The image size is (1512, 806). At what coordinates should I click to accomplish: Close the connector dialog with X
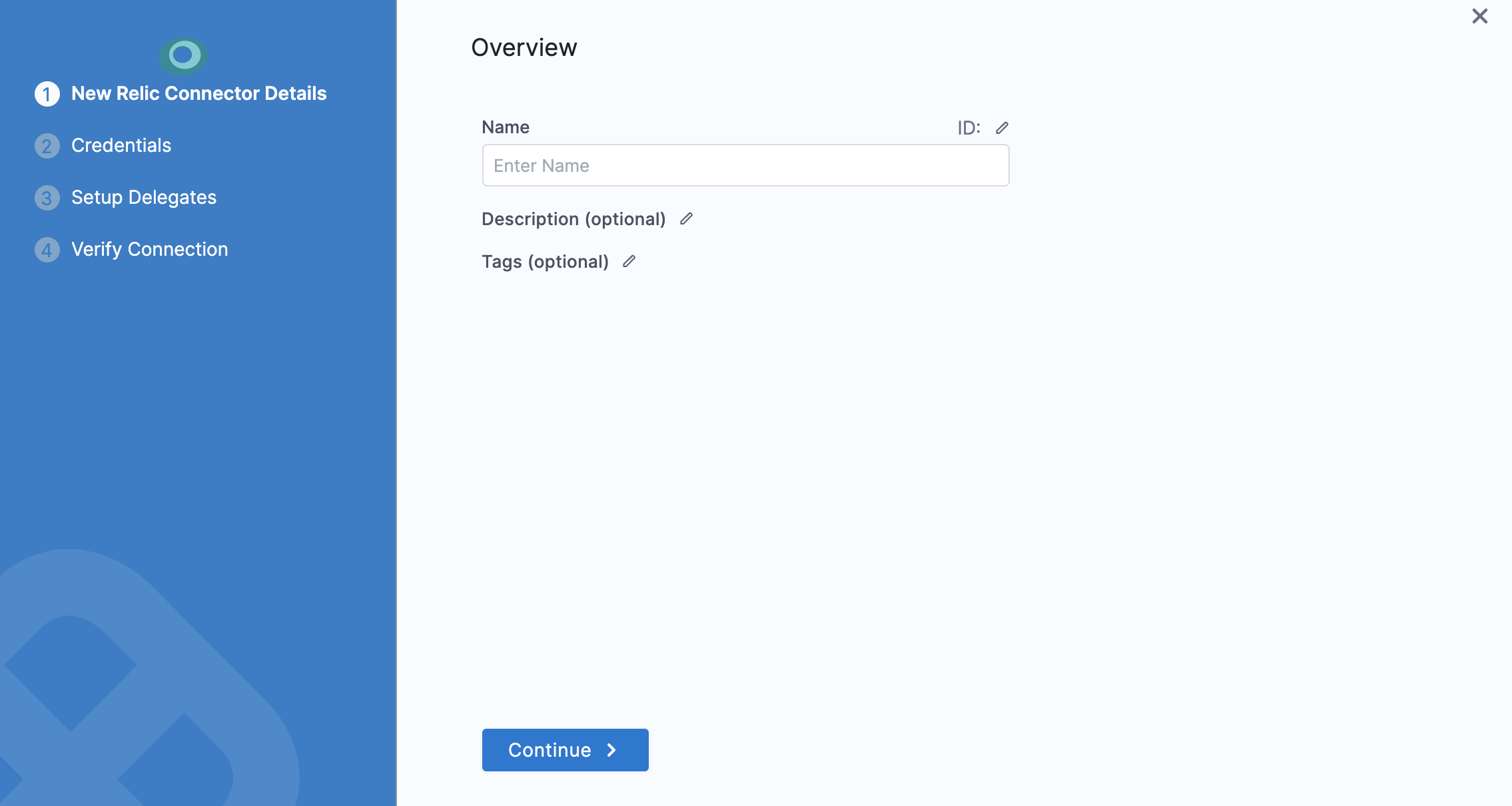(1479, 16)
